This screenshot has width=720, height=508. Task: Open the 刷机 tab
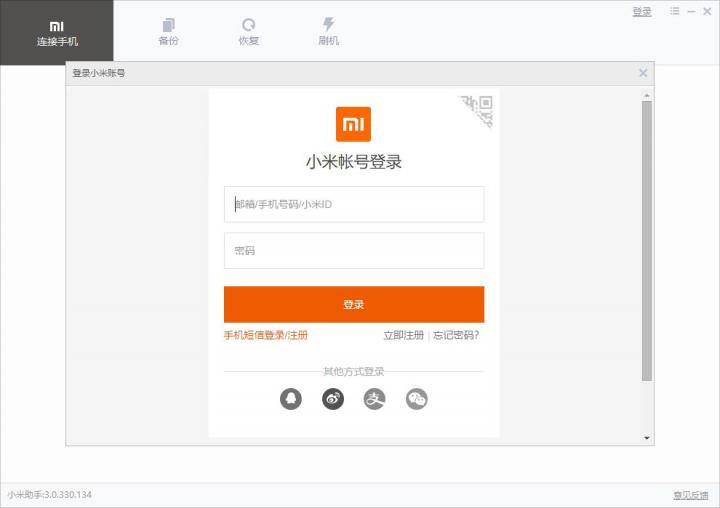[328, 32]
